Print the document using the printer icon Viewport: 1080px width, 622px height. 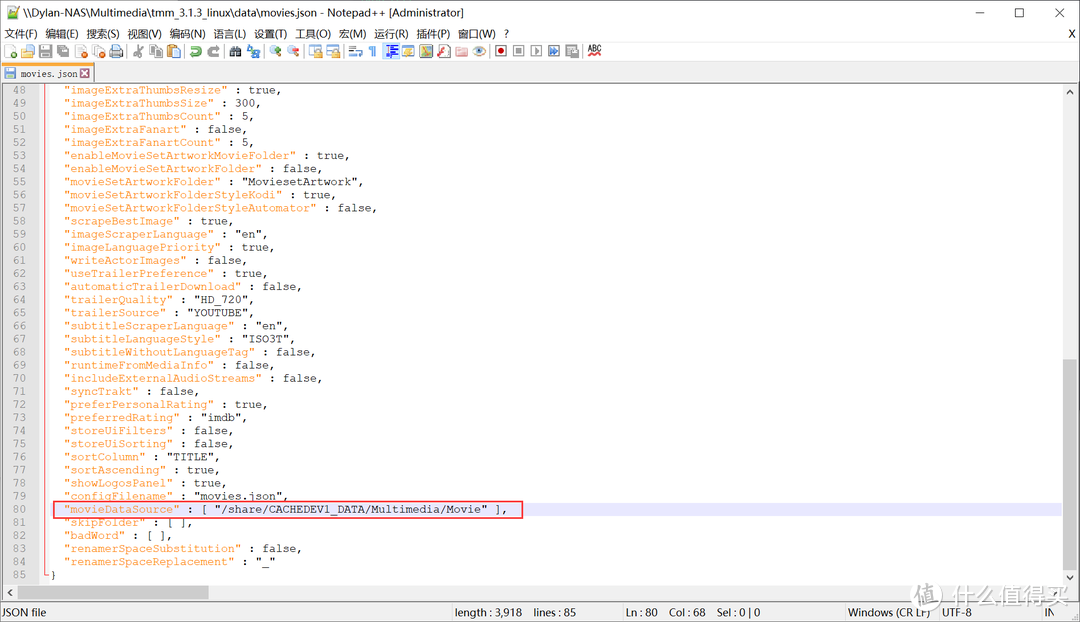coord(116,52)
